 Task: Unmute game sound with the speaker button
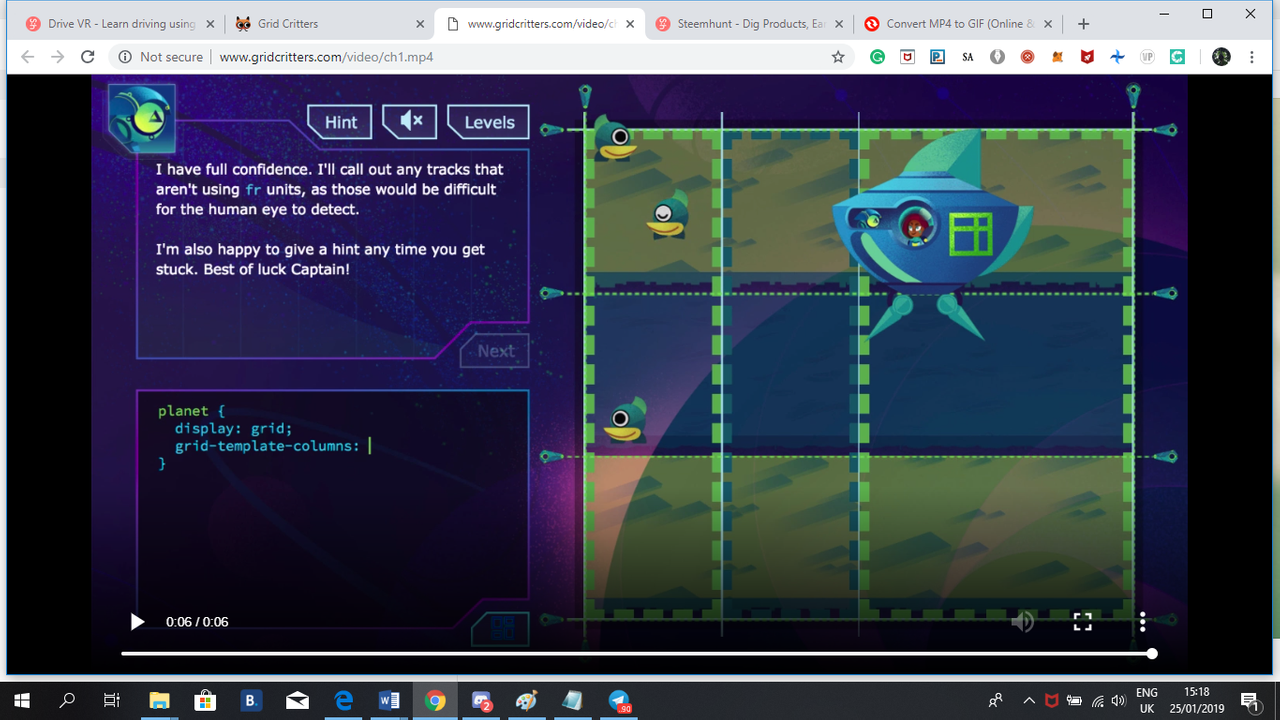(x=410, y=122)
